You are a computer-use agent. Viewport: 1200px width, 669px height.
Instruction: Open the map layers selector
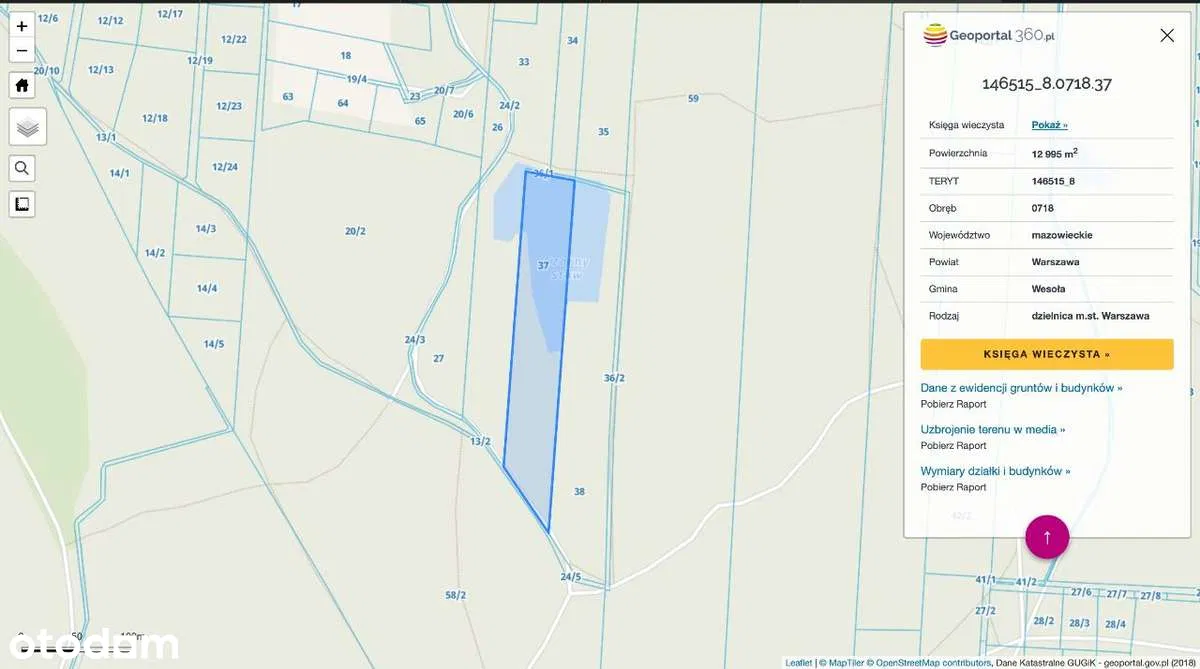[x=27, y=127]
